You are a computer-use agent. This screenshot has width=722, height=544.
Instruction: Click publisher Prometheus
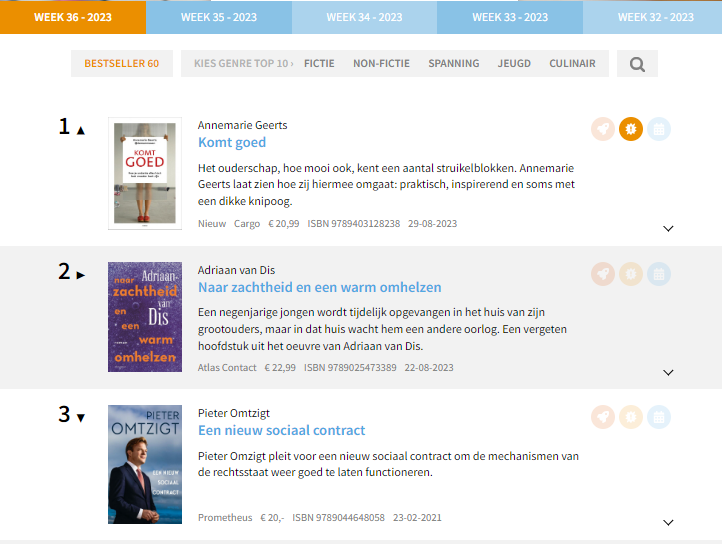click(225, 518)
